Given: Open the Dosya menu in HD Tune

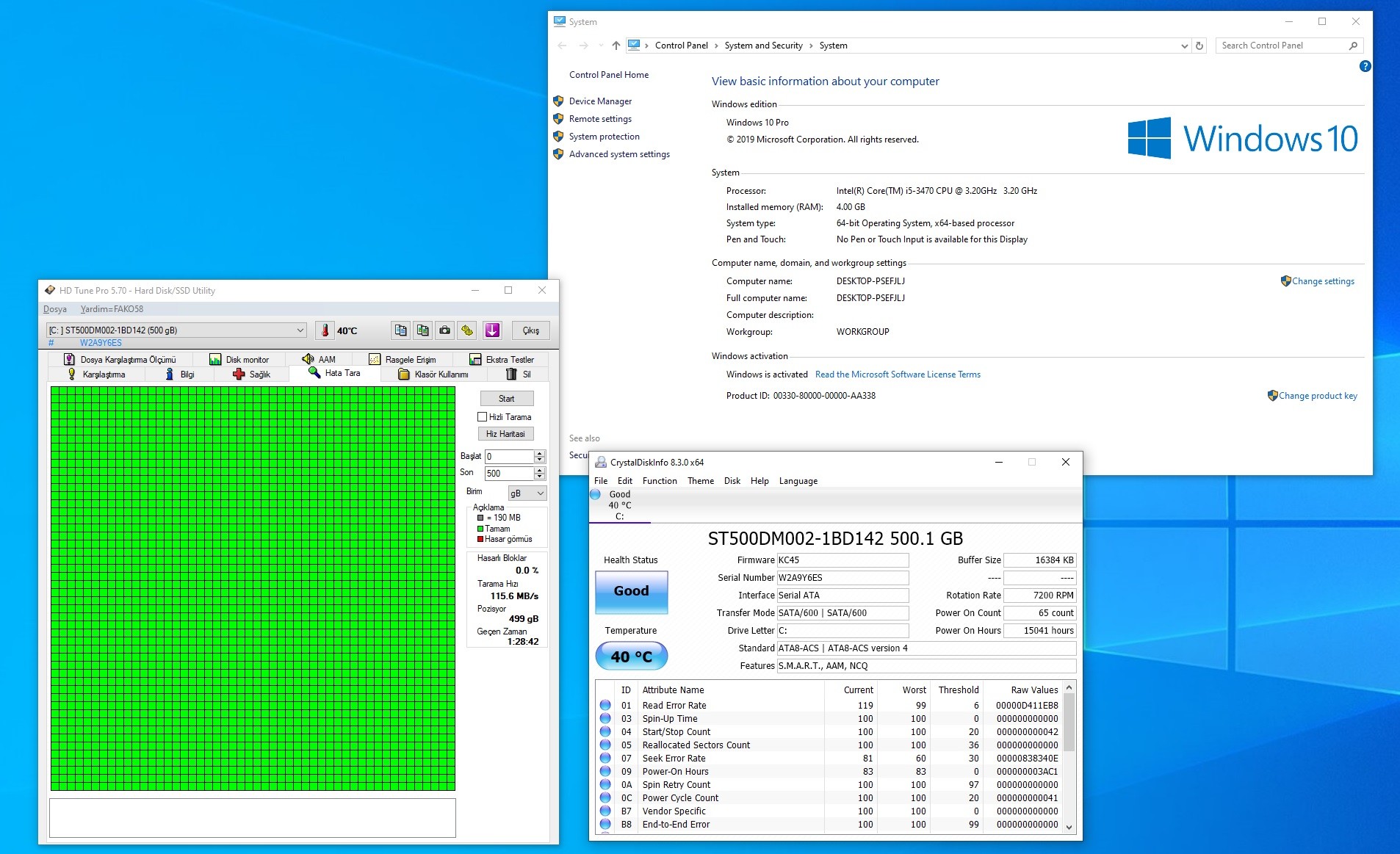Looking at the screenshot, I should (x=55, y=309).
